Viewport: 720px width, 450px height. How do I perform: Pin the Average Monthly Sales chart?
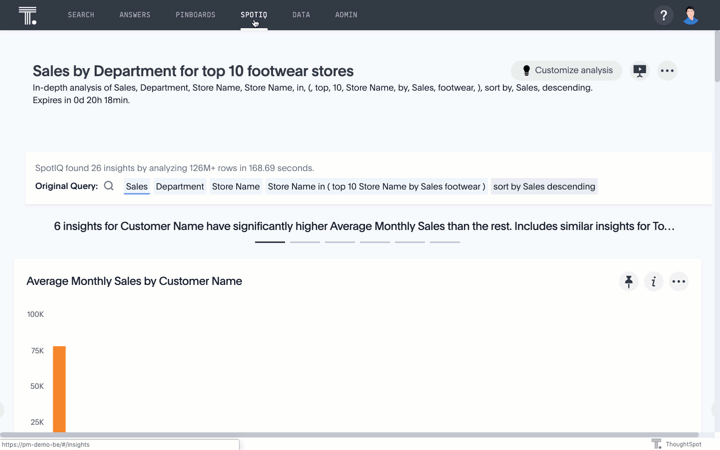click(629, 281)
